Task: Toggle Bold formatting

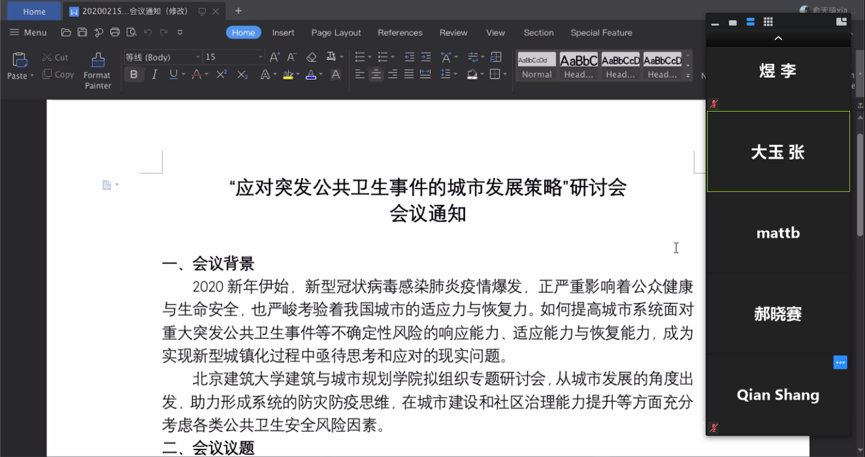Action: pos(134,75)
